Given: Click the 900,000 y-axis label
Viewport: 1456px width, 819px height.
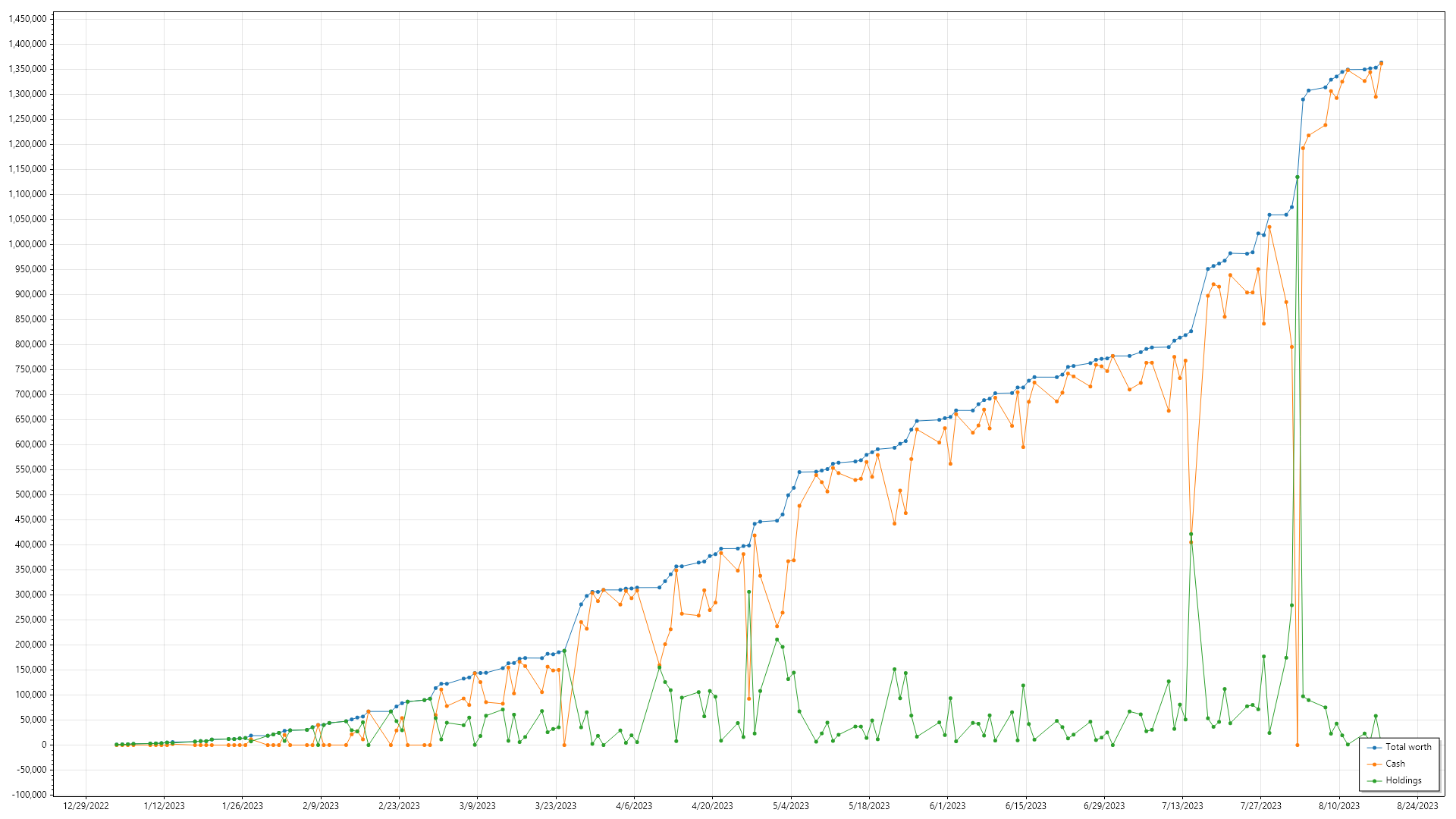Looking at the screenshot, I should coord(31,294).
